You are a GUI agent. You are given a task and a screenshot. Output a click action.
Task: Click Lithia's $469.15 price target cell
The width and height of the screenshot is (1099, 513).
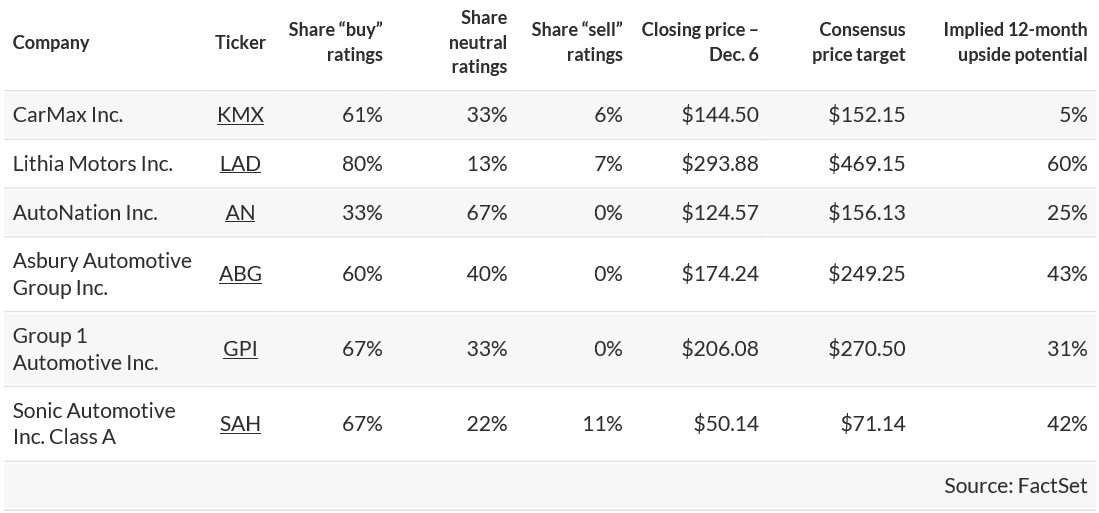[x=866, y=163]
